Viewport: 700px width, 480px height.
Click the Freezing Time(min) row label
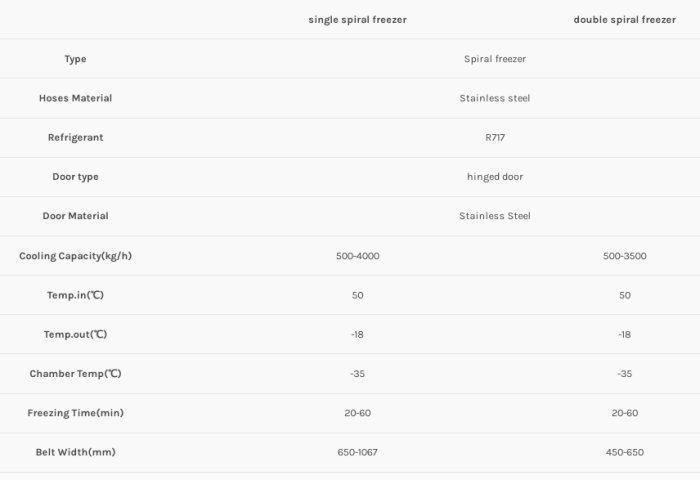(x=75, y=413)
